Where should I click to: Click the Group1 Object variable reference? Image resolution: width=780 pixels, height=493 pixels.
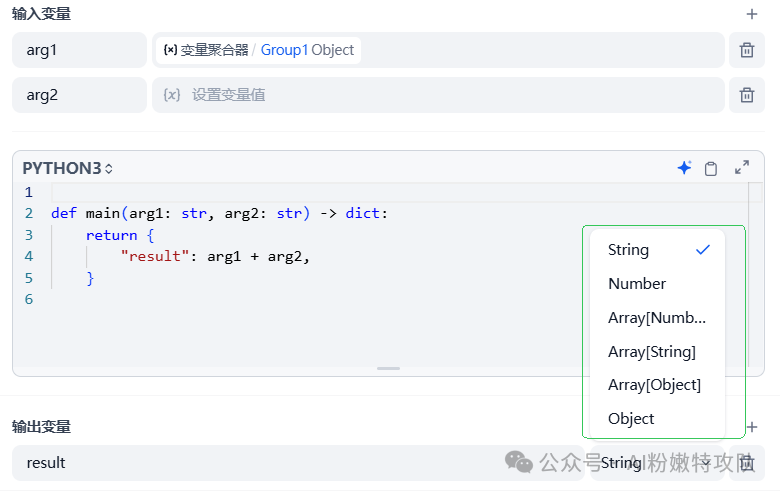coord(307,50)
